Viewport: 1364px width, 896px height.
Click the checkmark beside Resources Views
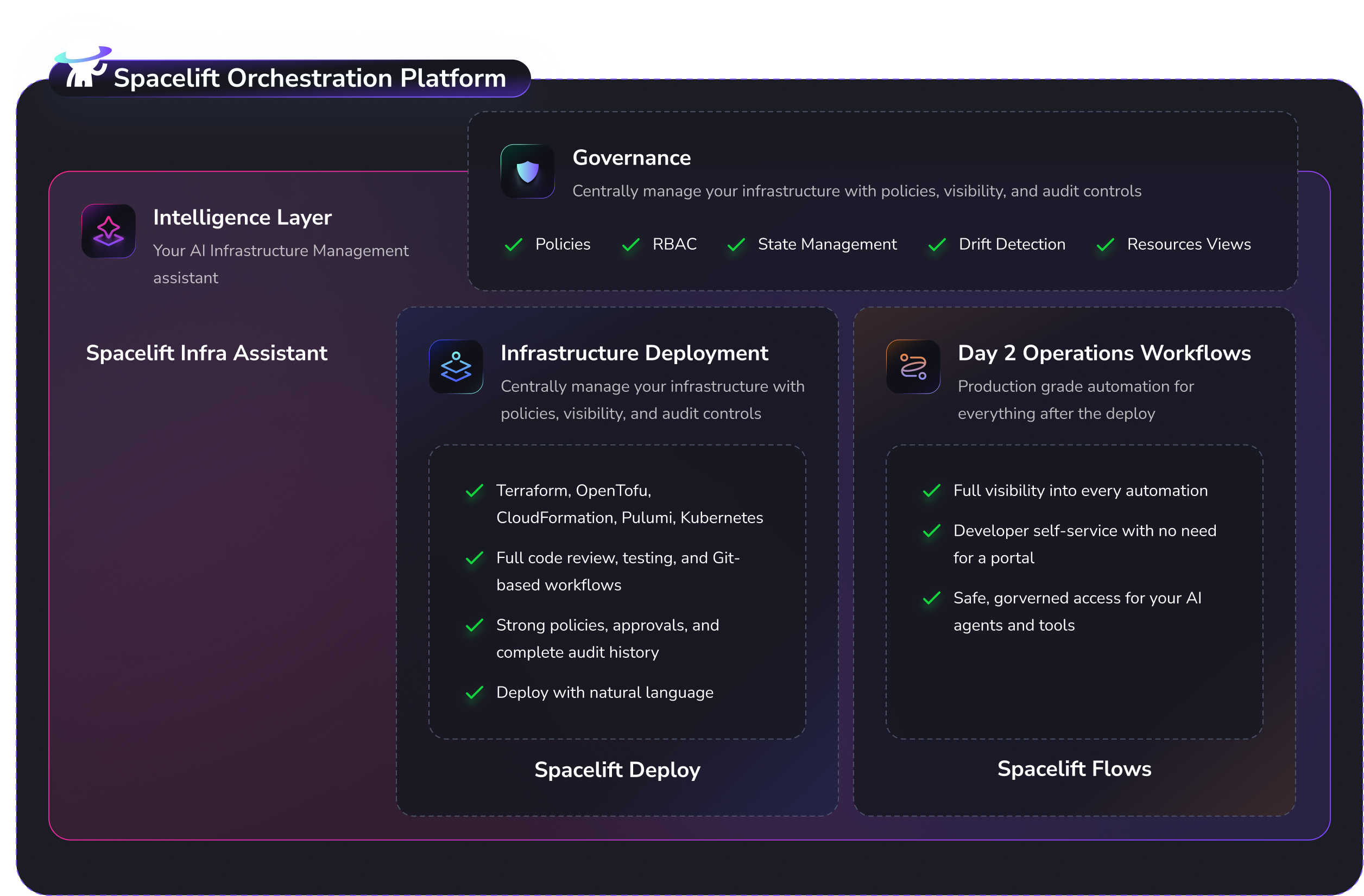click(1105, 245)
